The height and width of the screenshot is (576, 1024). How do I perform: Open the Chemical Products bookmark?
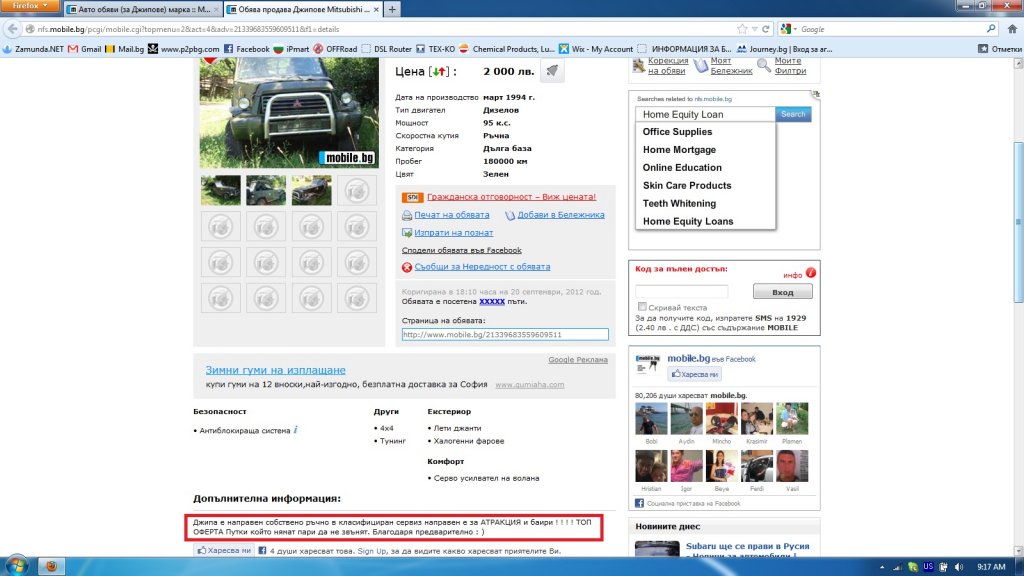pyautogui.click(x=507, y=49)
